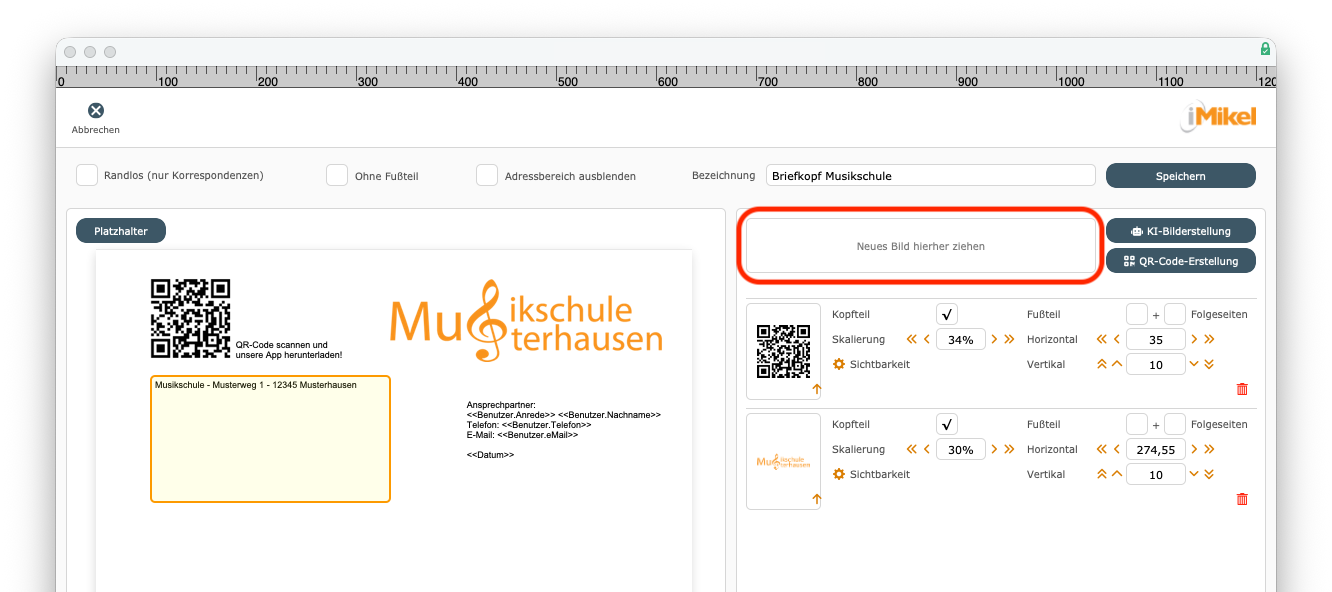Click the yellow address box in letter preview
Viewport: 1332px width, 592px height.
point(270,439)
